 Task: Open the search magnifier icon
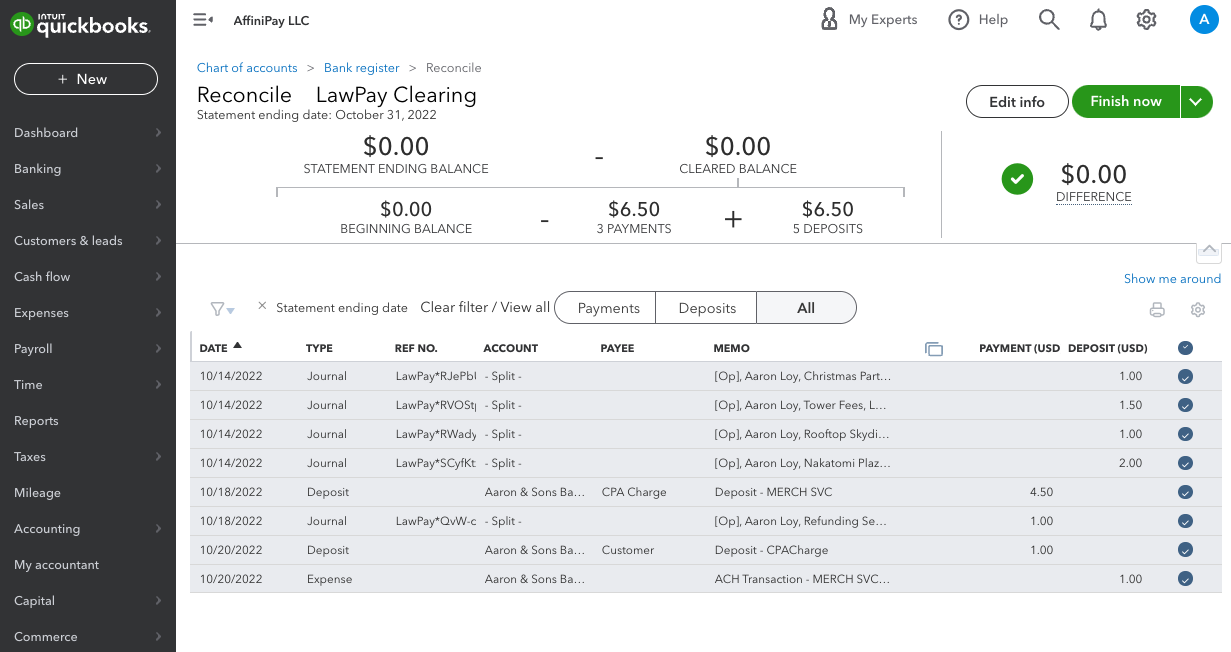click(x=1048, y=20)
